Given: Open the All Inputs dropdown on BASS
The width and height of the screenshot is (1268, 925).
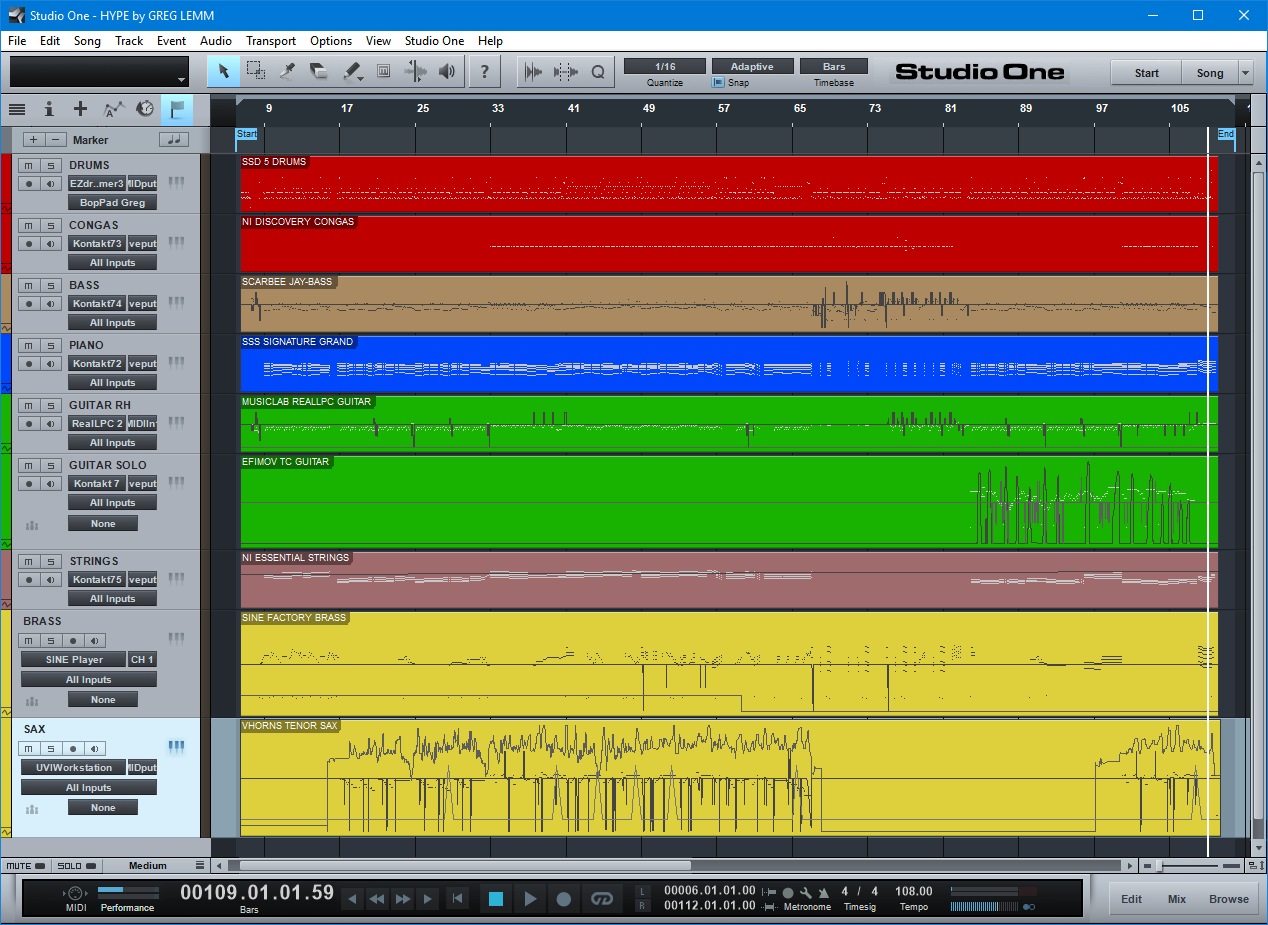Looking at the screenshot, I should point(113,322).
